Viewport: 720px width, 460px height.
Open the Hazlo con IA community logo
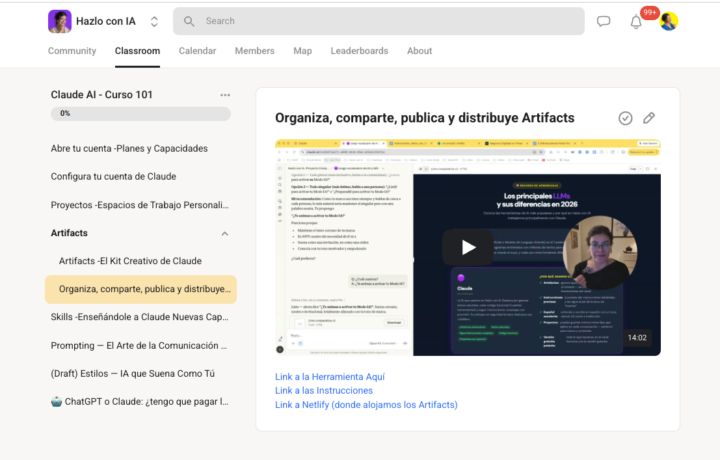[x=60, y=21]
